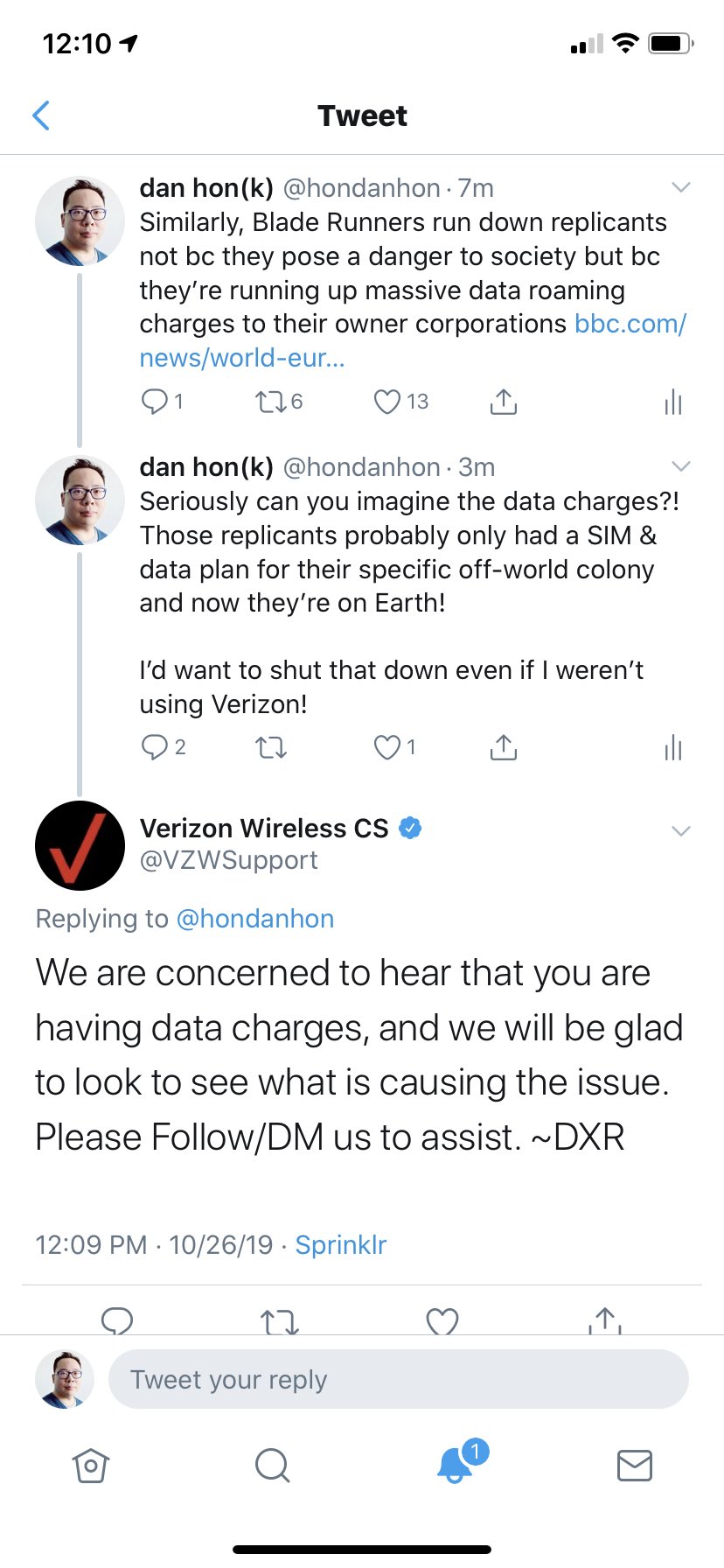
Task: Open the @hondanhon mention link
Action: (x=255, y=919)
